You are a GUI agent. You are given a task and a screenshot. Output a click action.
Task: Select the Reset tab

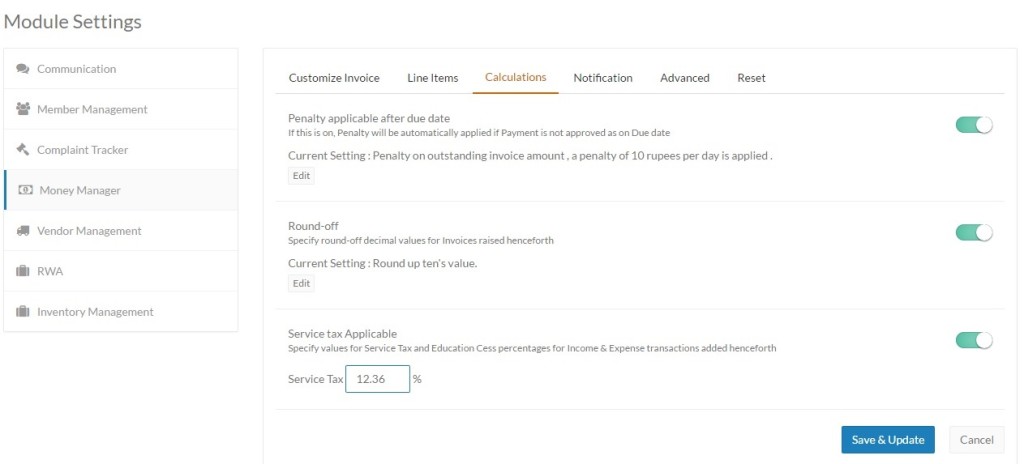[751, 78]
